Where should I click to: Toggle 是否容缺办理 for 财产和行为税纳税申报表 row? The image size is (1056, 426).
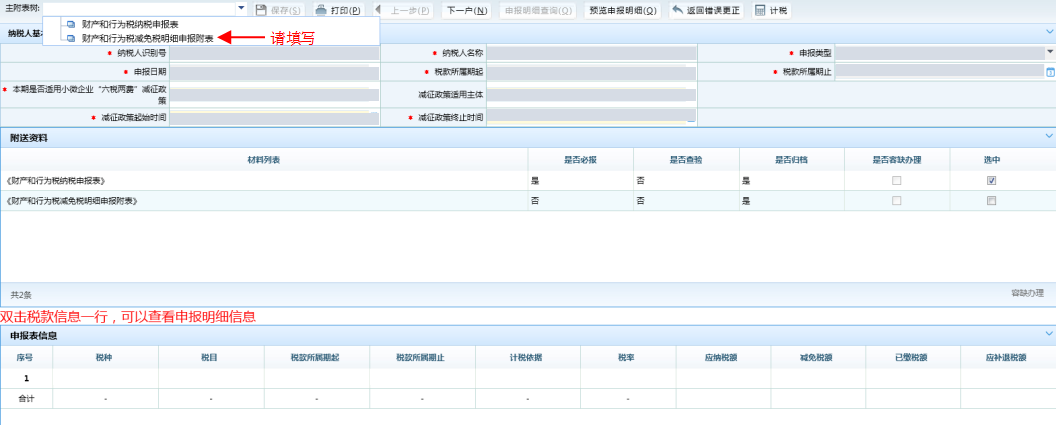click(x=896, y=180)
